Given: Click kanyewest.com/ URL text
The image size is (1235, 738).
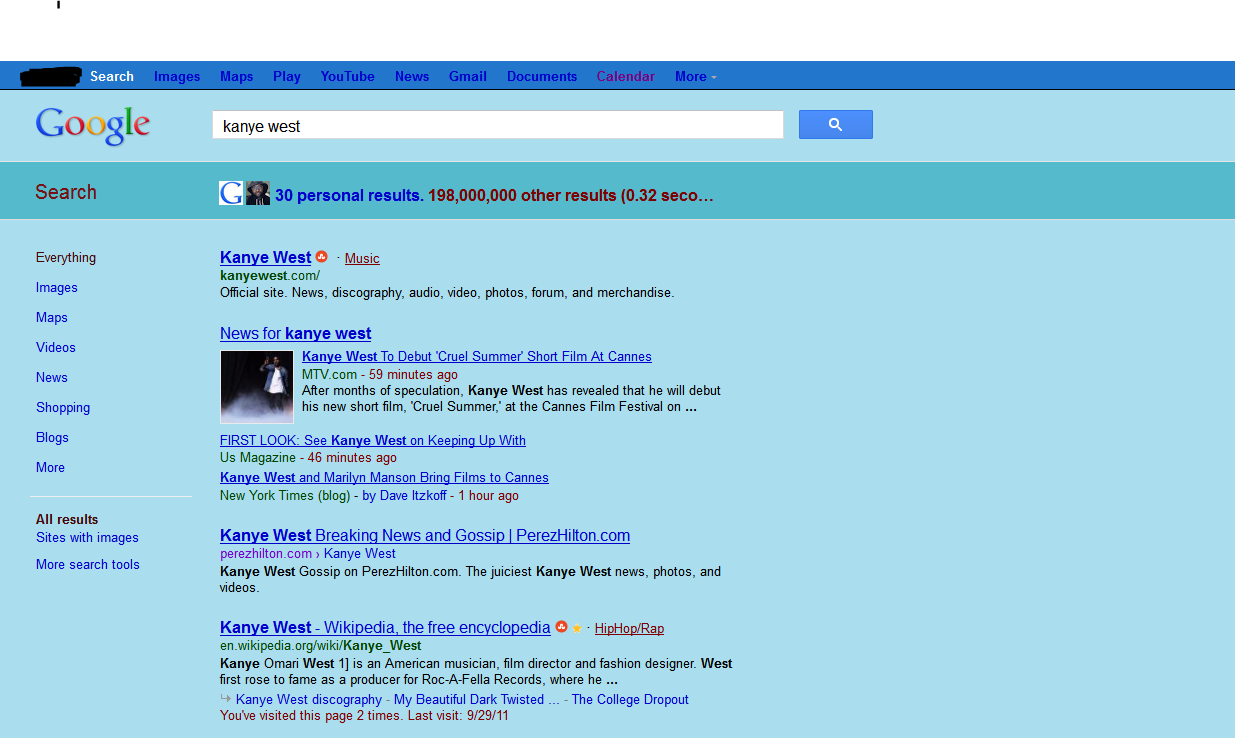Looking at the screenshot, I should (270, 275).
